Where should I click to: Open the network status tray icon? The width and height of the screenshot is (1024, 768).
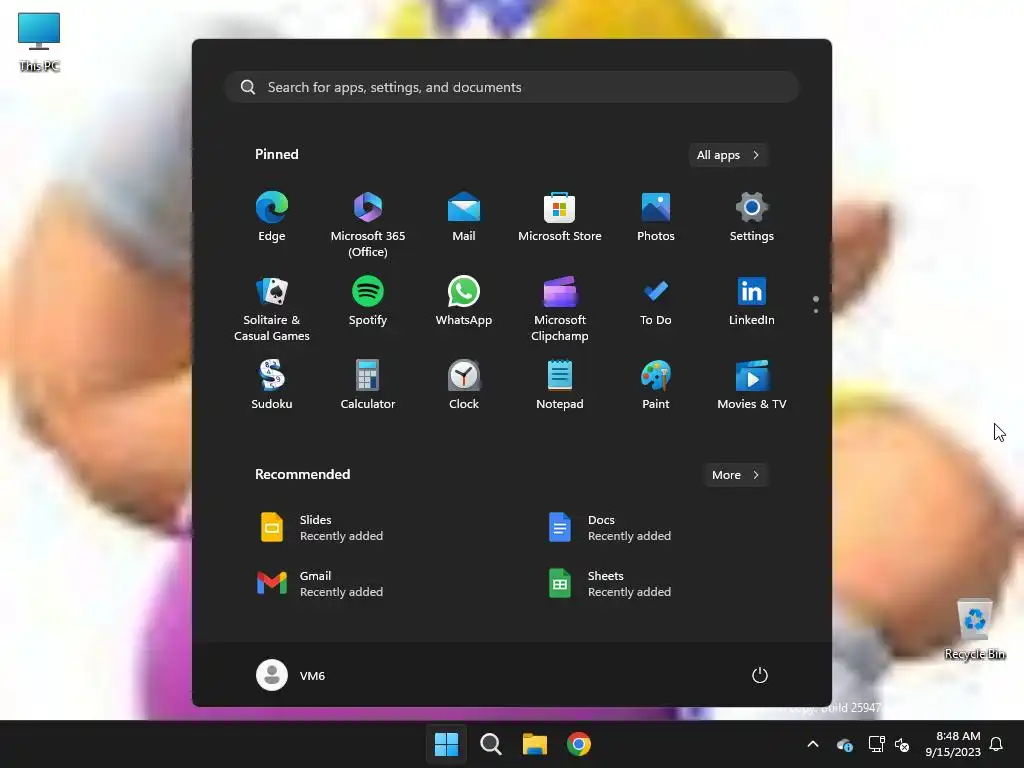(x=876, y=744)
